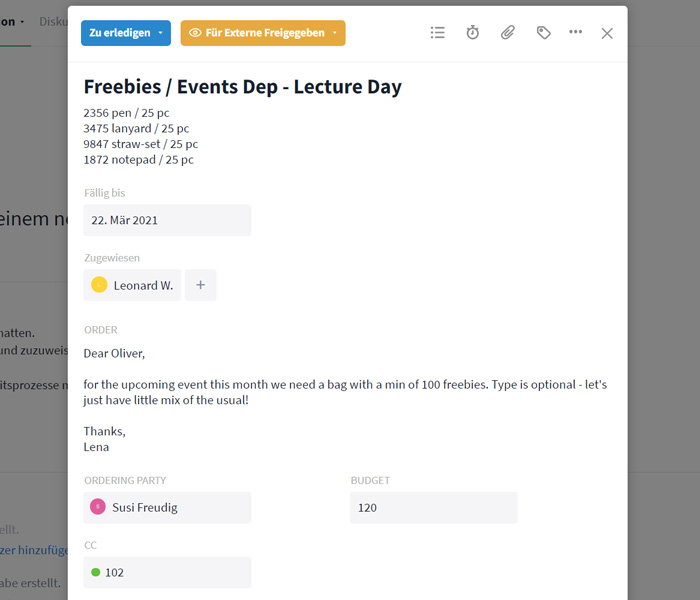The image size is (700, 600).
Task: Open the tags icon
Action: pyautogui.click(x=543, y=33)
